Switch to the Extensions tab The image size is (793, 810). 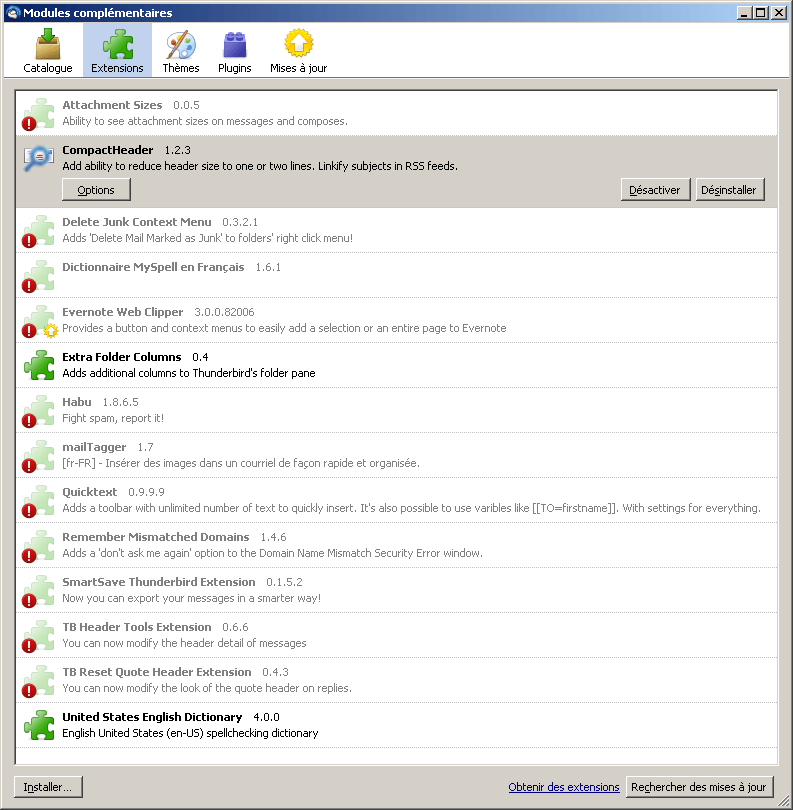coord(117,51)
